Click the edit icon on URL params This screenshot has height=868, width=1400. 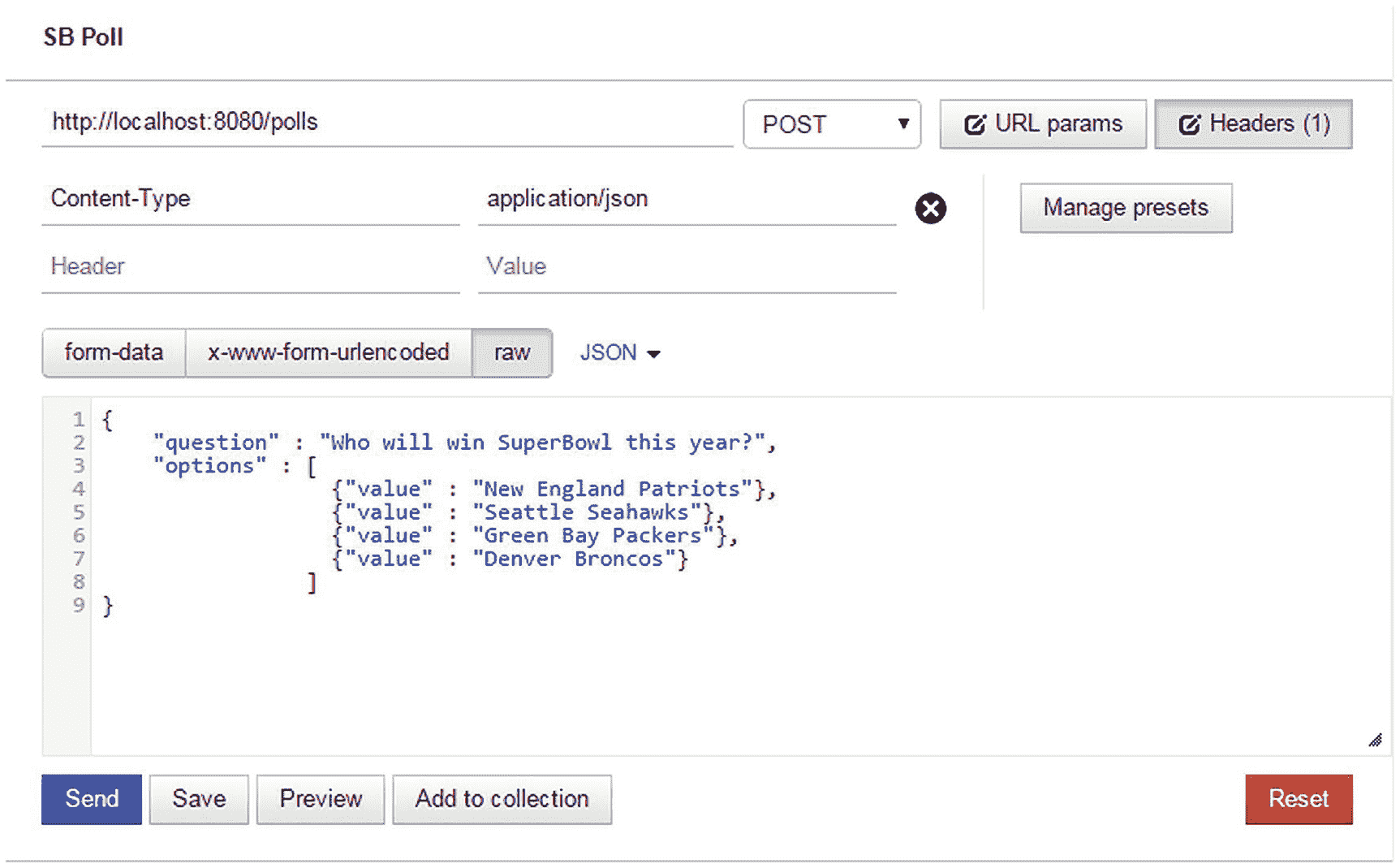pyautogui.click(x=975, y=124)
